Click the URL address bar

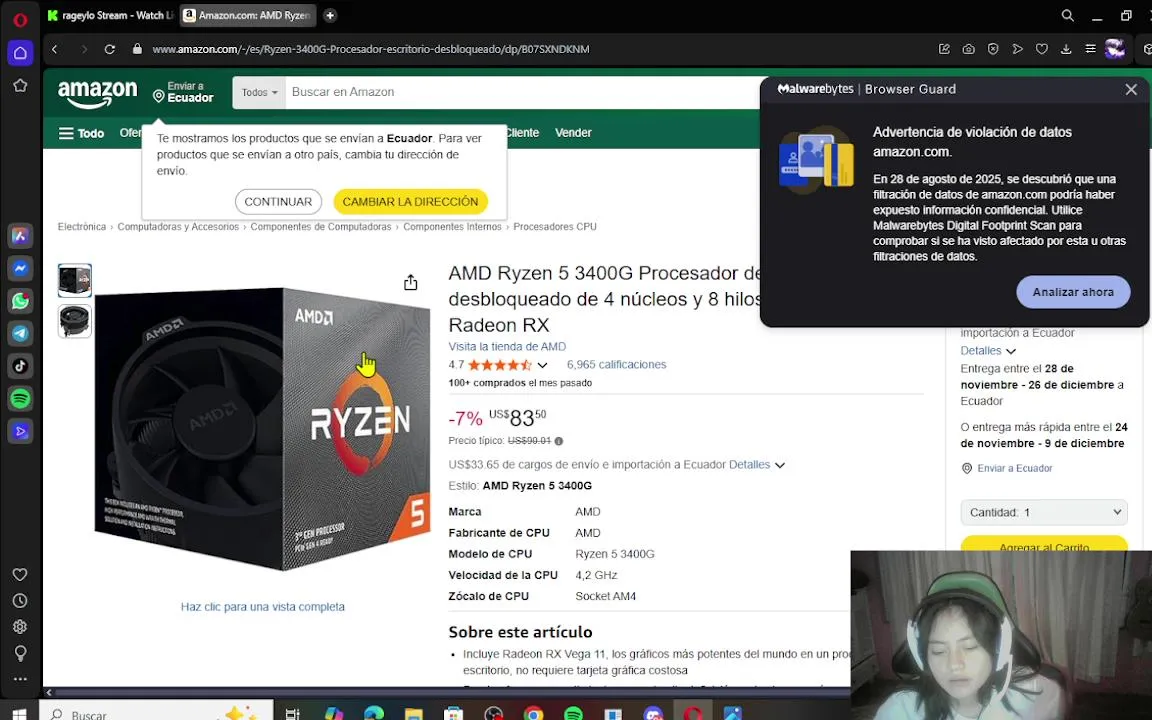[x=370, y=49]
